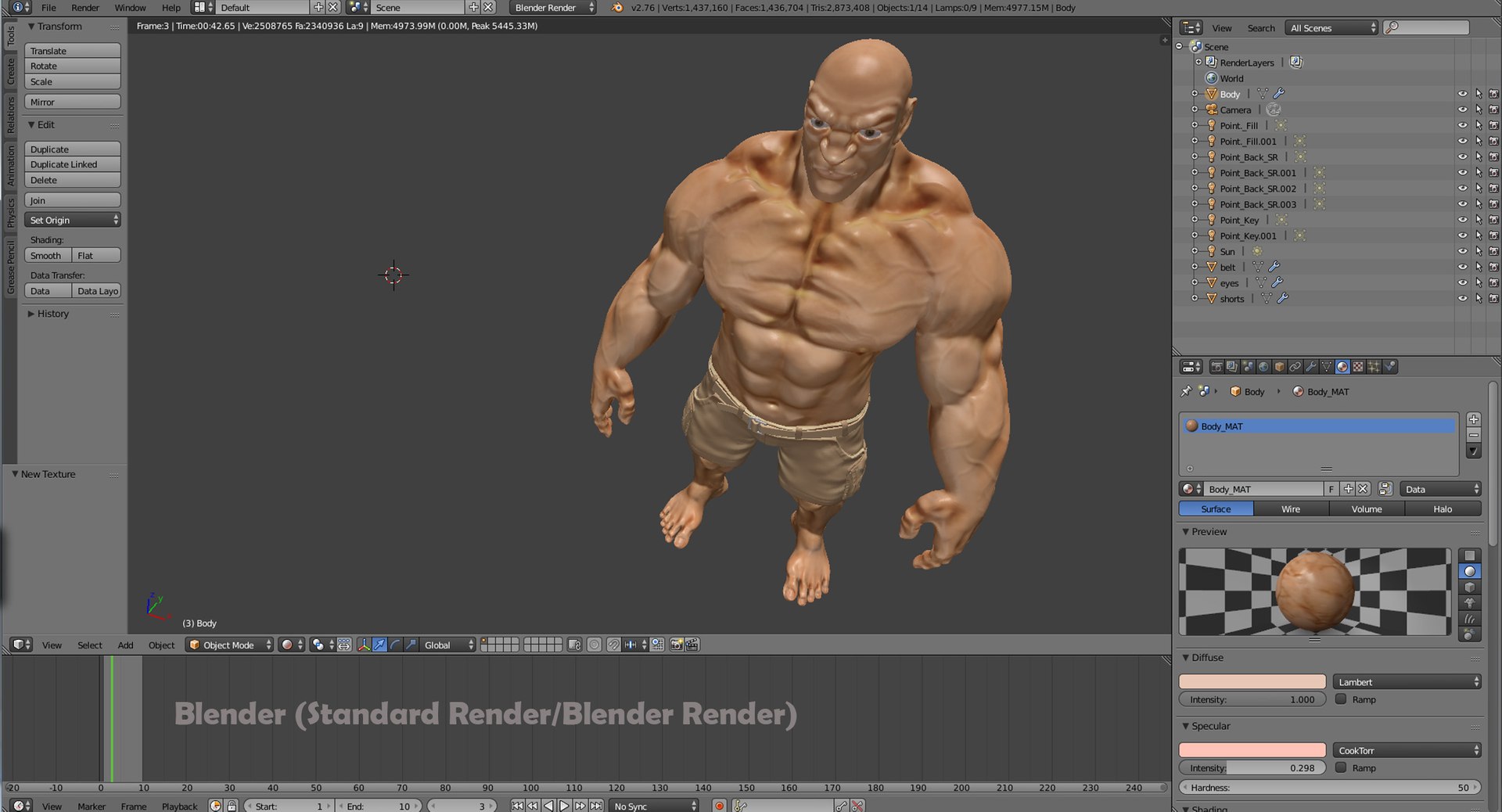This screenshot has width=1502, height=812.
Task: Select the rotate manipulator arc icon
Action: tap(395, 645)
